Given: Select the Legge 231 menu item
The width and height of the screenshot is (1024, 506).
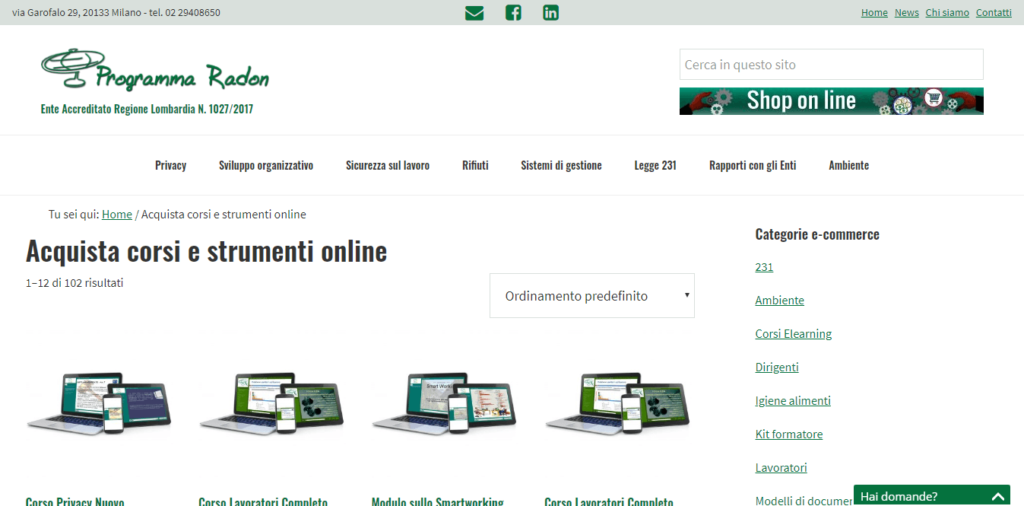Looking at the screenshot, I should click(x=655, y=166).
